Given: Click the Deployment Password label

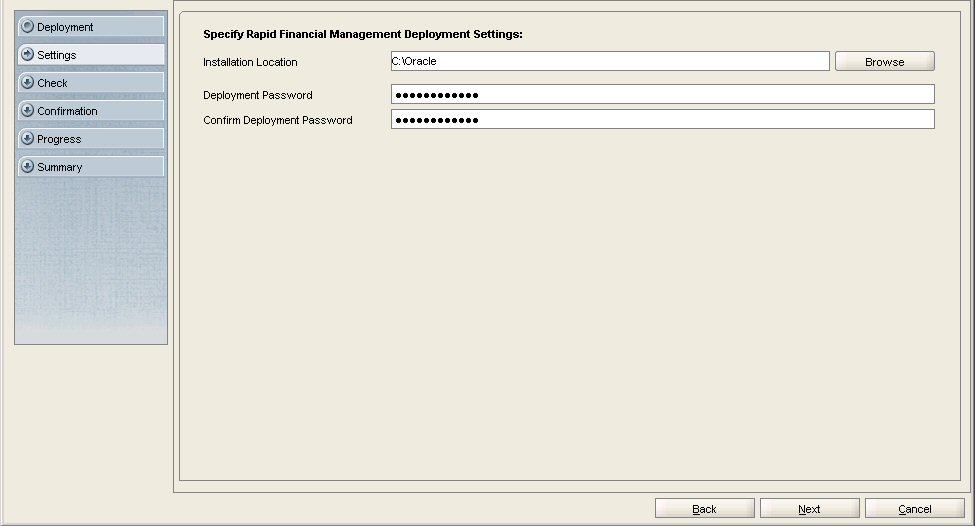Looking at the screenshot, I should 258,95.
